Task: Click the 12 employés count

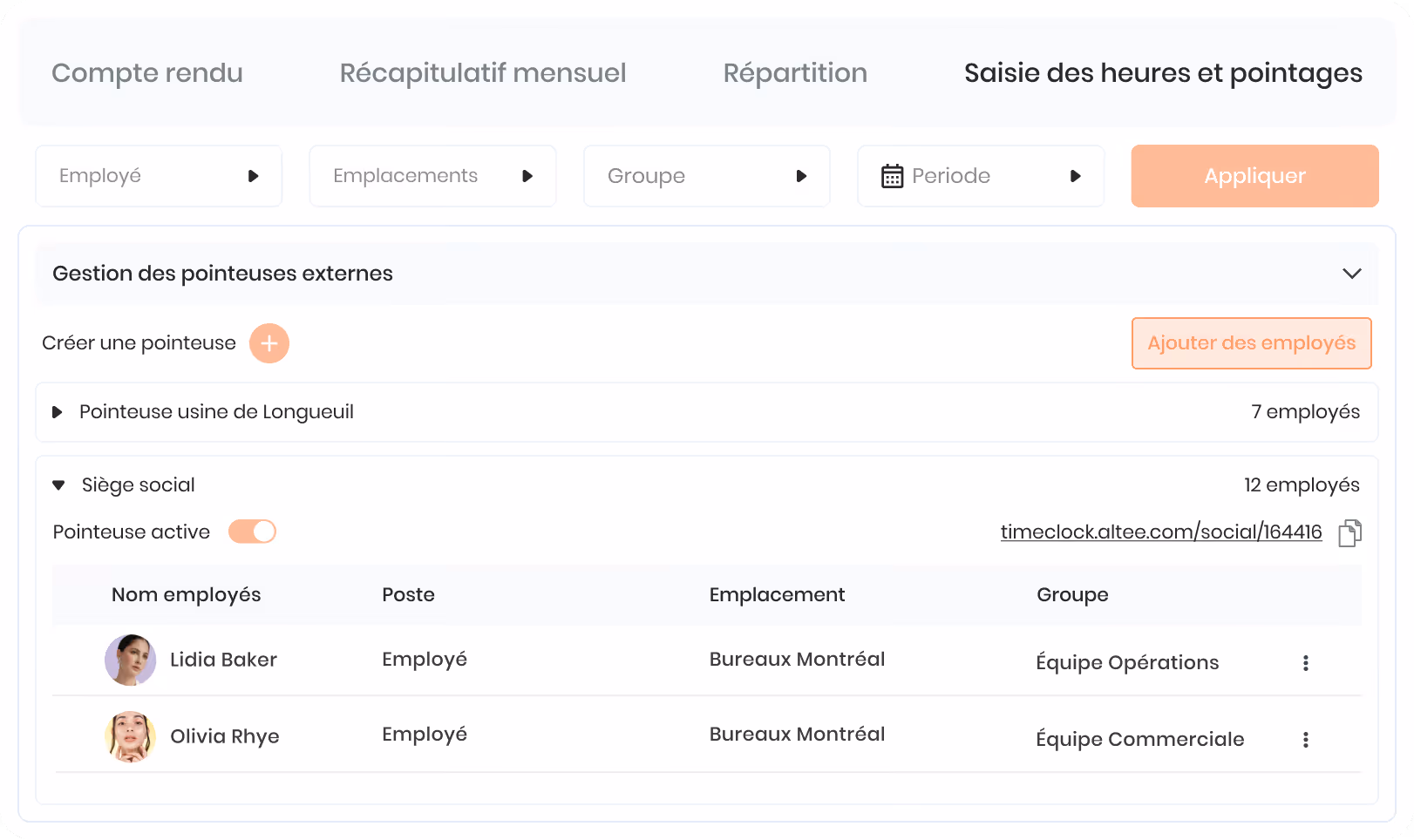Action: pos(1302,485)
